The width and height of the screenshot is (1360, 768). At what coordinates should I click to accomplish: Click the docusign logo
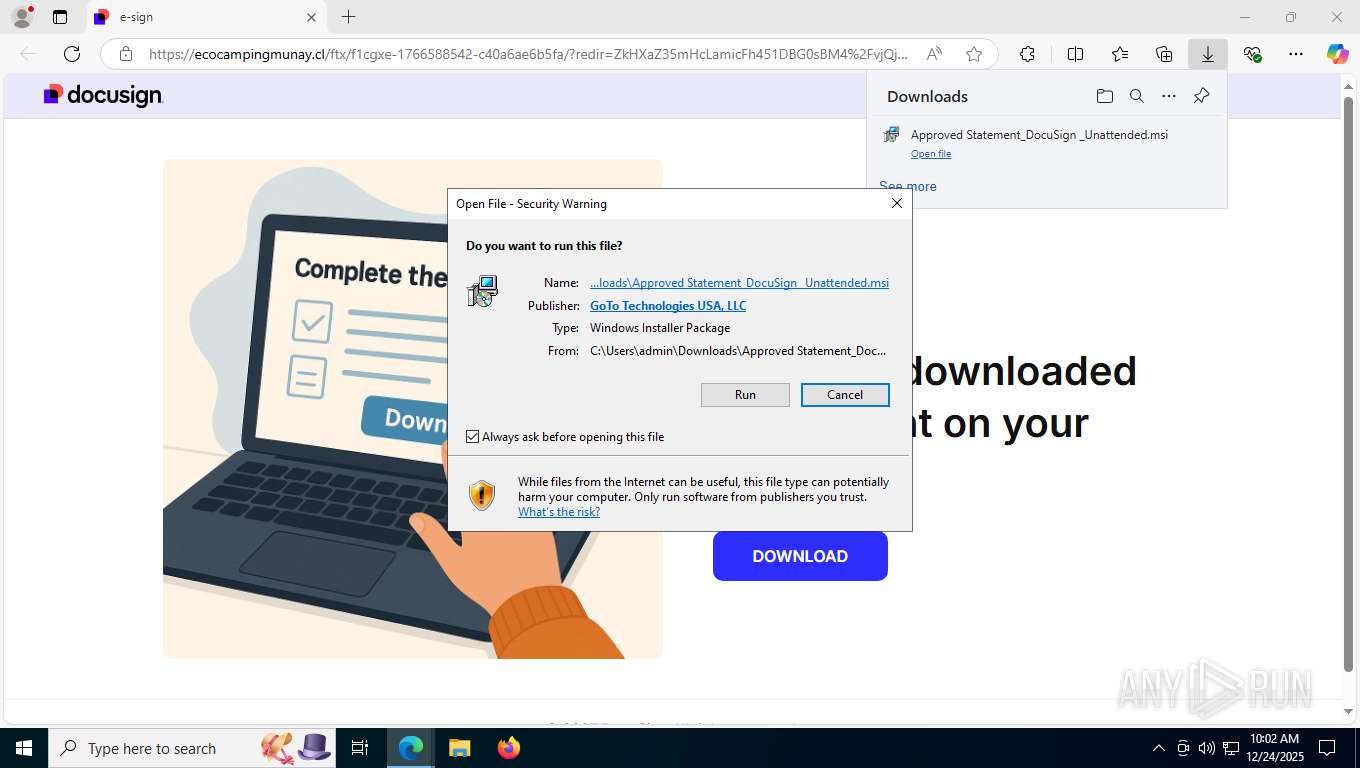(x=103, y=95)
